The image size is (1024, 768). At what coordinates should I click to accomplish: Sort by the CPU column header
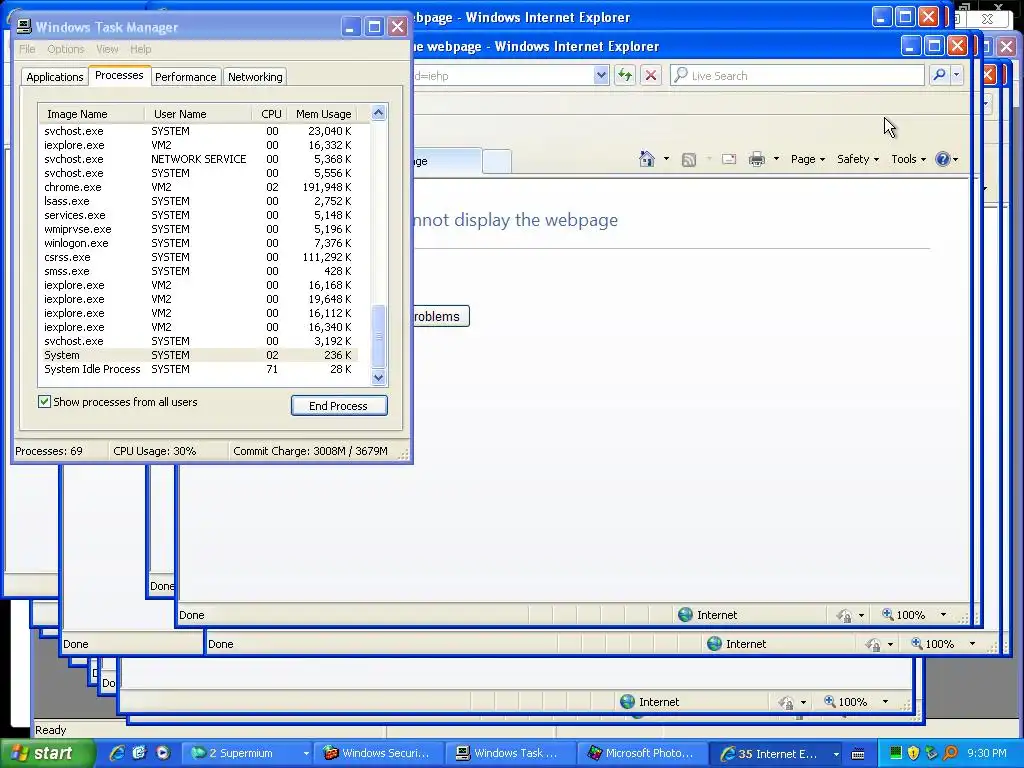270,114
